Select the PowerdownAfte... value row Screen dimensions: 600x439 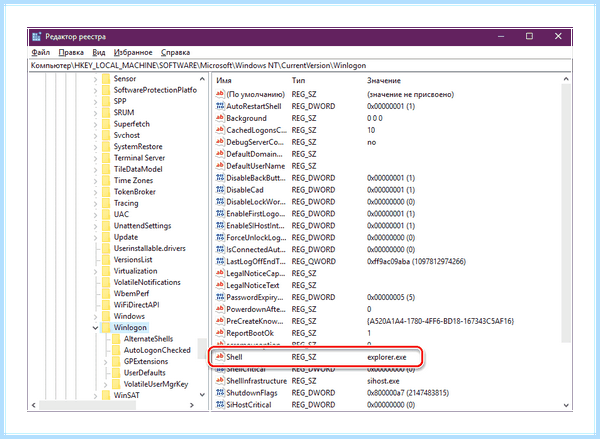point(386,309)
